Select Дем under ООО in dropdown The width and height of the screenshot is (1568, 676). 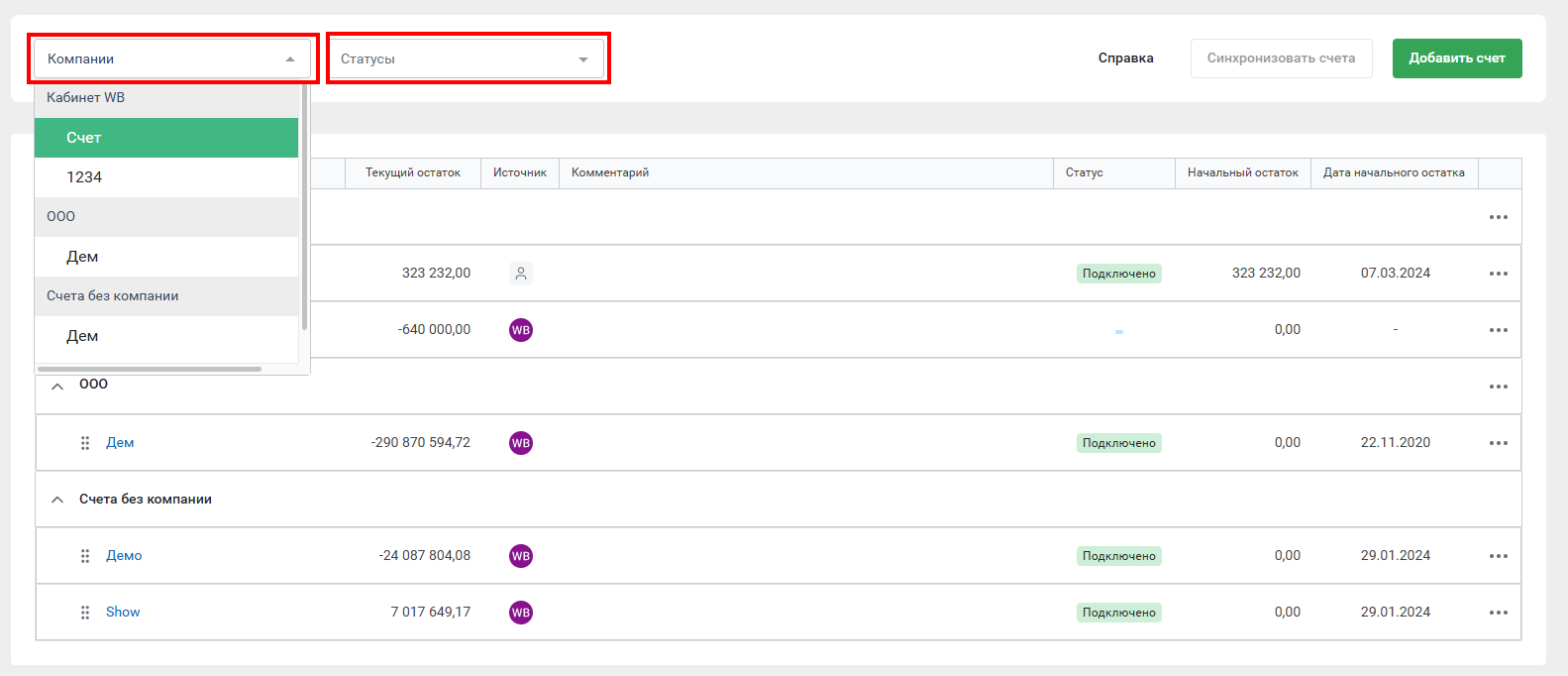166,257
